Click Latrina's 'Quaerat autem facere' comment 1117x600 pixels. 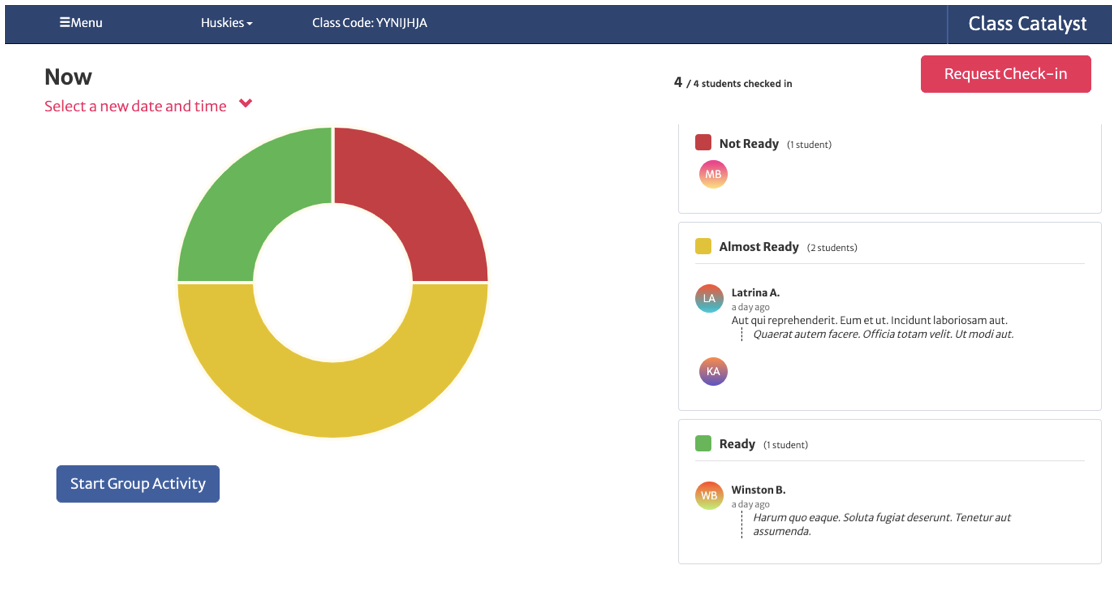pos(883,334)
